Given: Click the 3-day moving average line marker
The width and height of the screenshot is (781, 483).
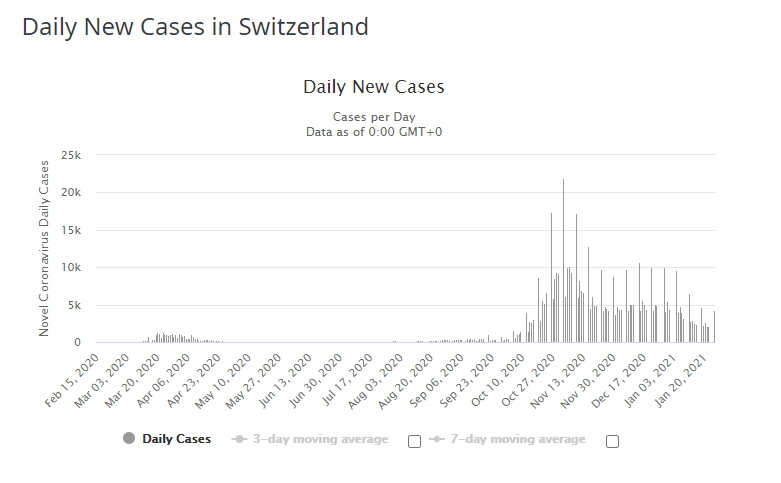Looking at the screenshot, I should click(239, 439).
